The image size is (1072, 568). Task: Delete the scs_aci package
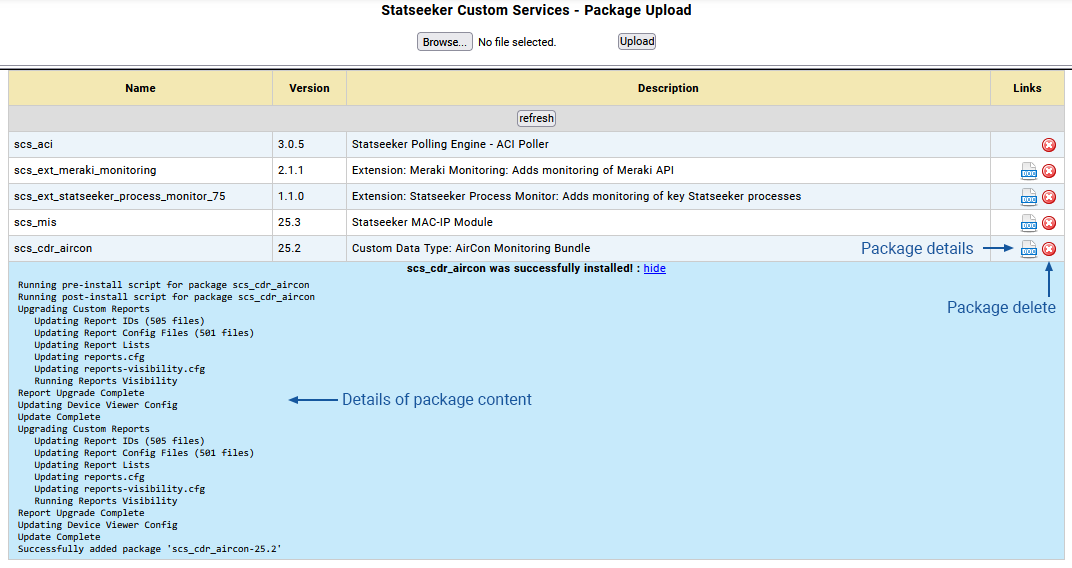click(x=1049, y=145)
